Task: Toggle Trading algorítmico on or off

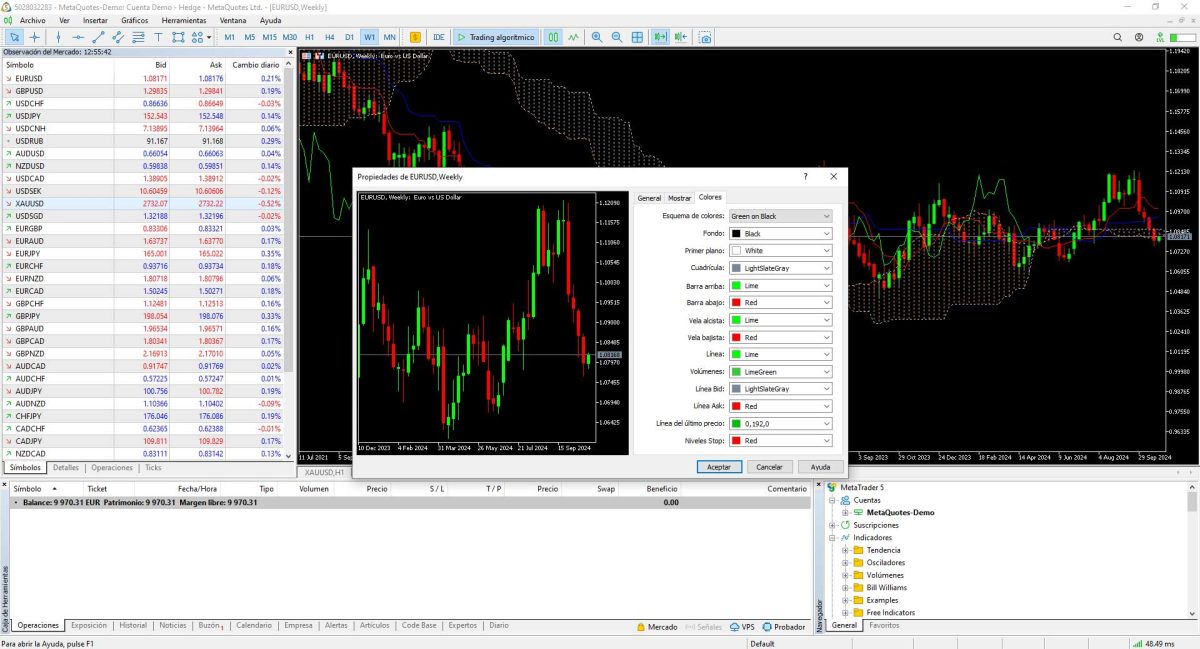Action: click(496, 37)
